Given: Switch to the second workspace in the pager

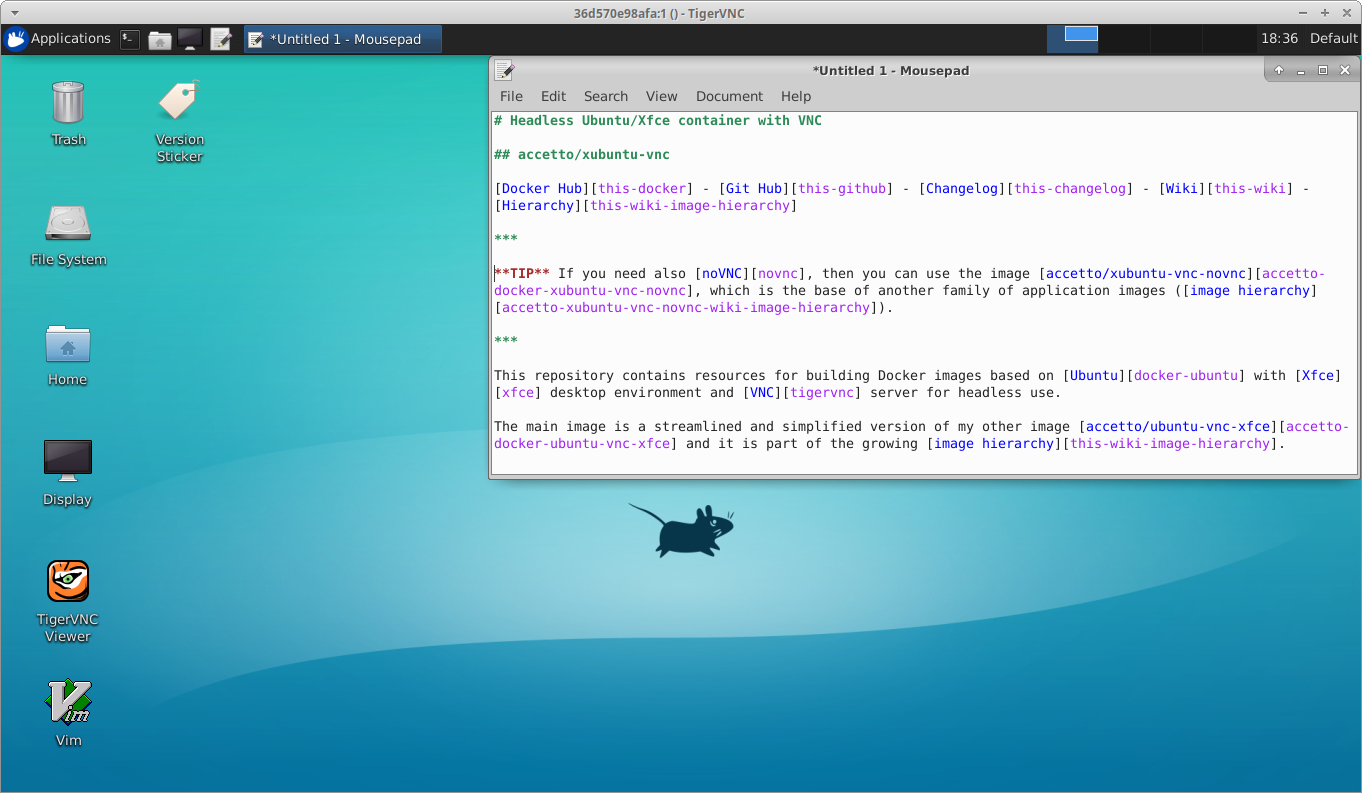Looking at the screenshot, I should point(1124,39).
